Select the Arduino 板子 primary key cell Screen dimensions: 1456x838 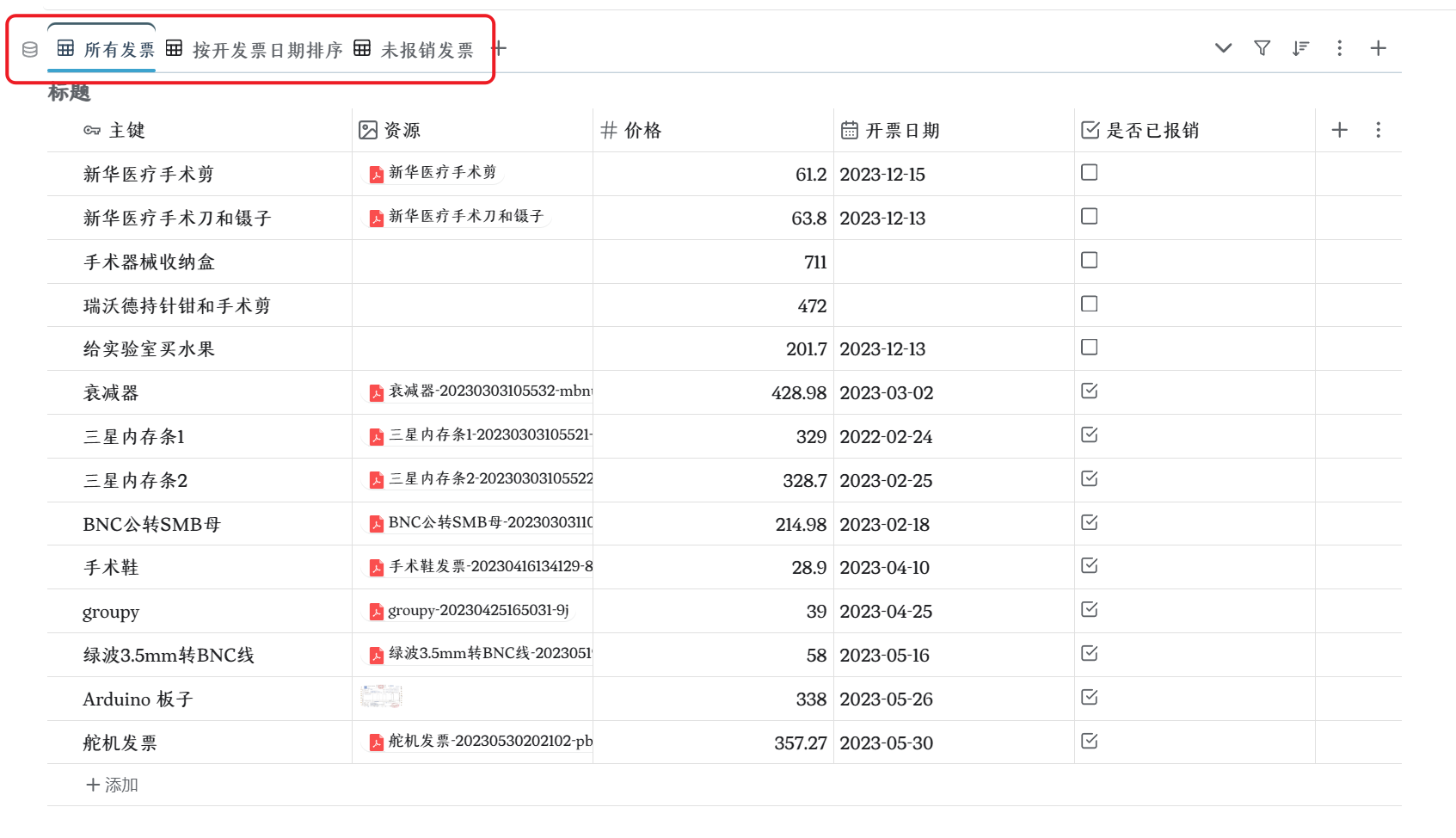point(200,699)
